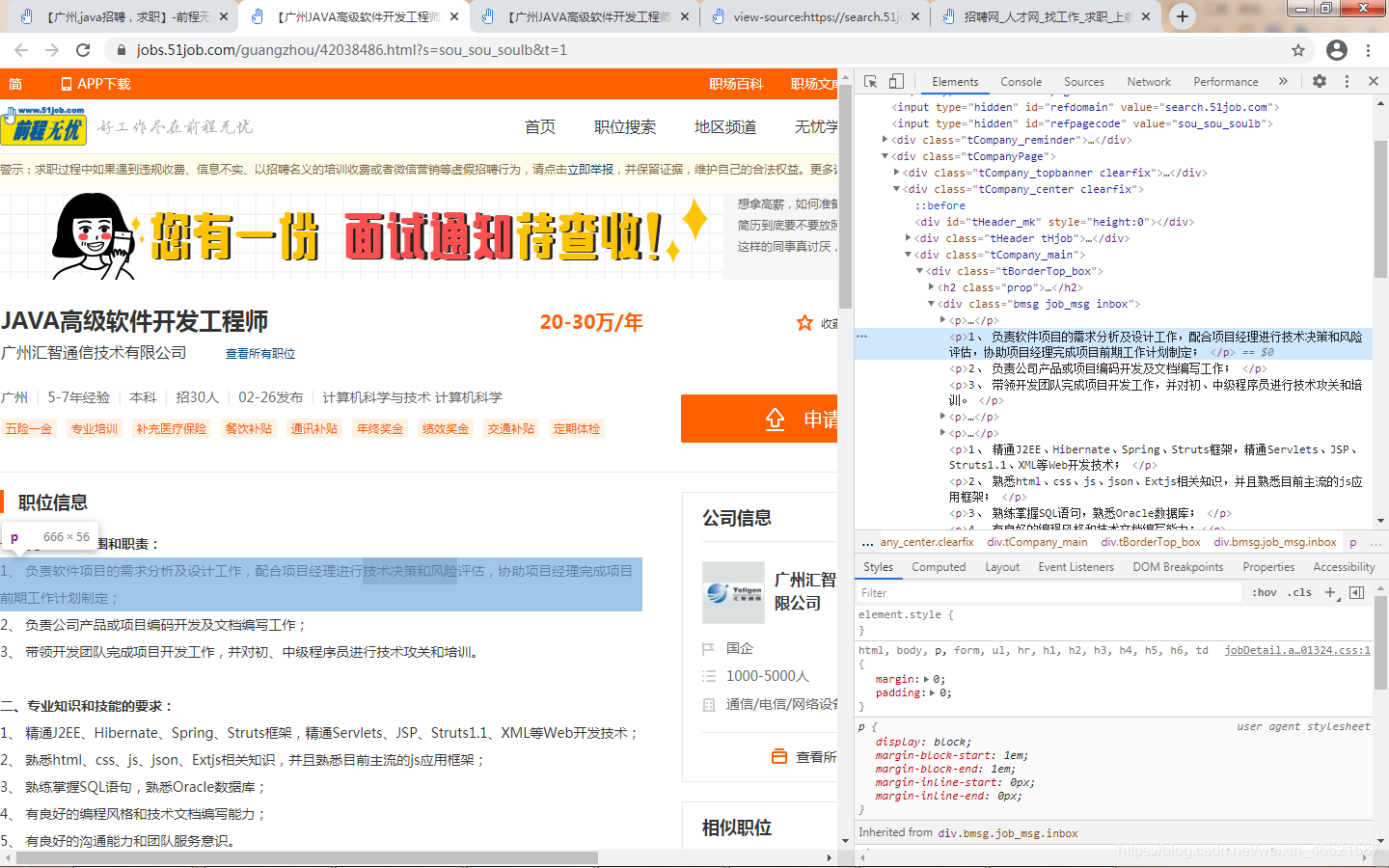Expand the tCompany_reminder div node
The image size is (1389, 868).
885,140
